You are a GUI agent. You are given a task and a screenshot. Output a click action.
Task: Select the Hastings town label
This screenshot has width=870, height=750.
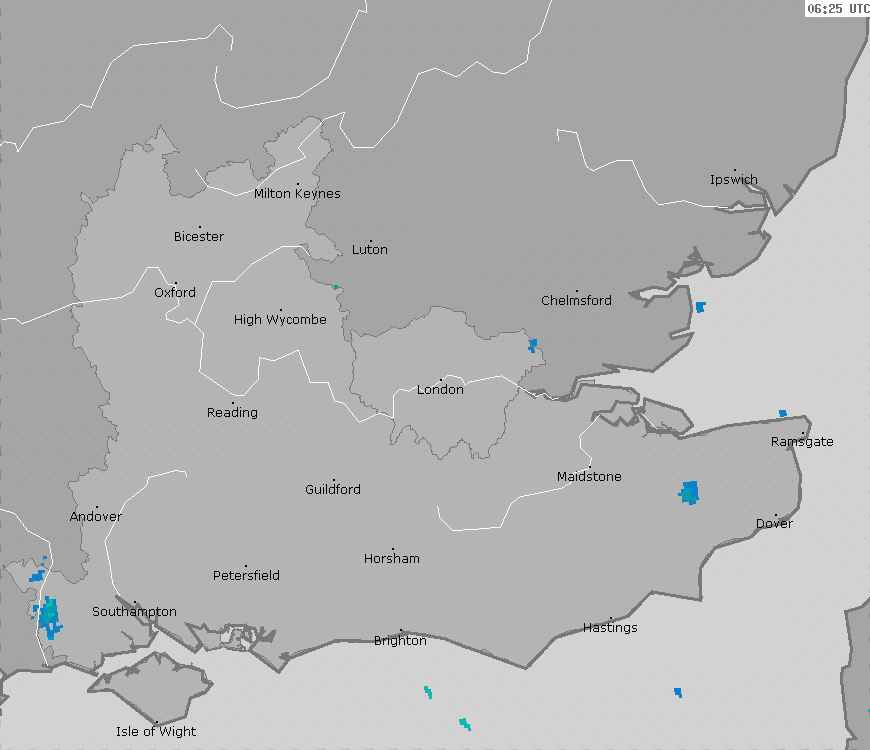610,628
